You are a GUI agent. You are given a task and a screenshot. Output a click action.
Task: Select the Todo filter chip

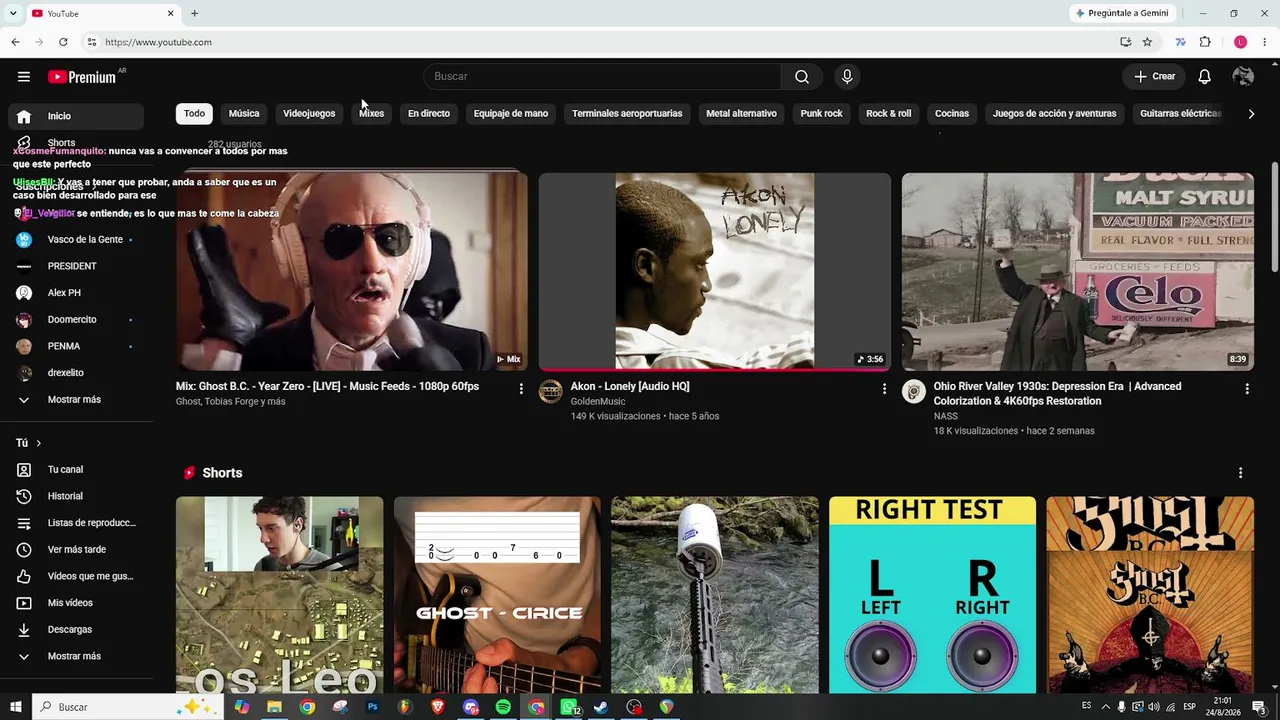click(194, 114)
